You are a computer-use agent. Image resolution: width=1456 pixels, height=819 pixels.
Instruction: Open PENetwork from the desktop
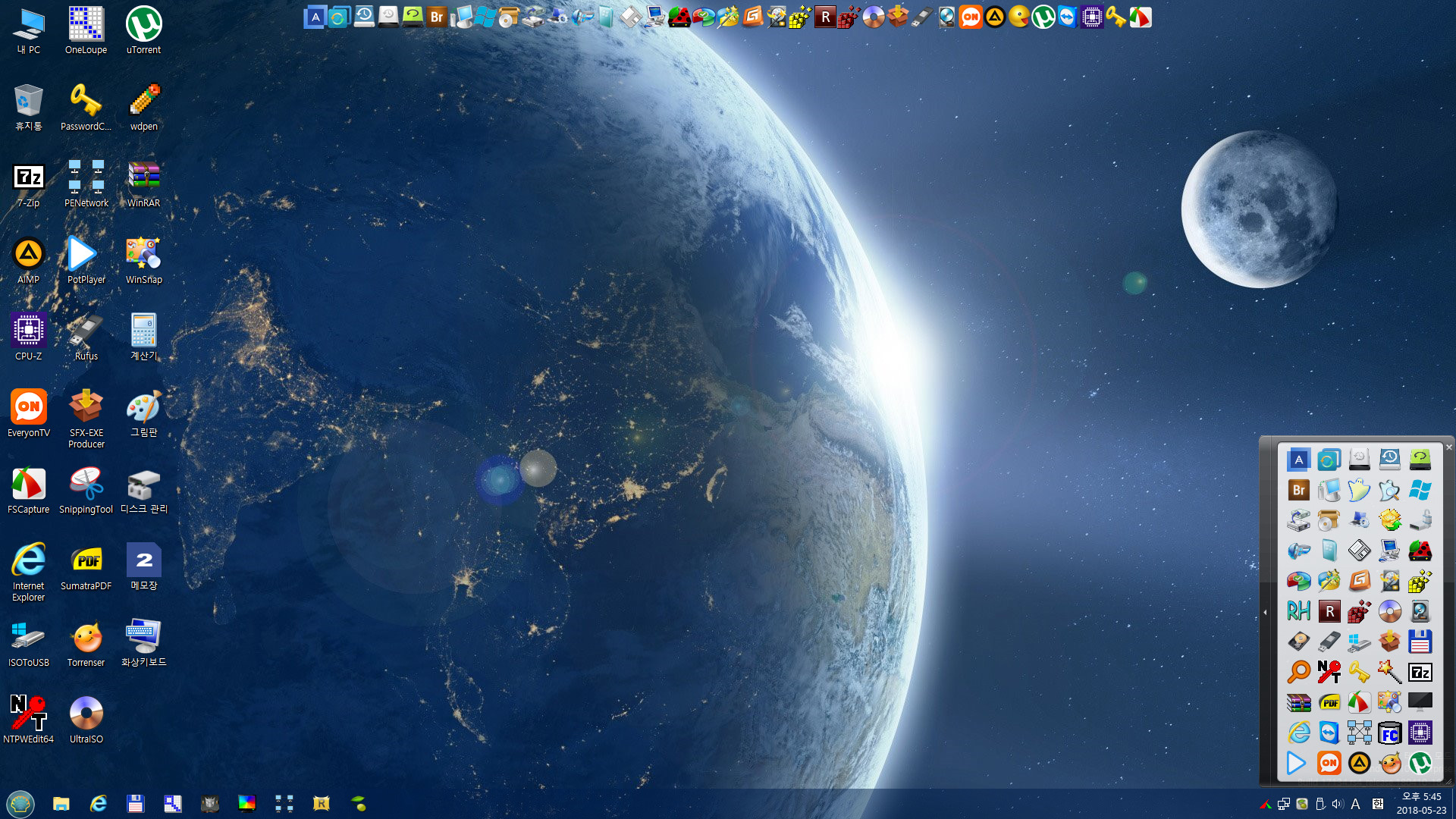(x=86, y=184)
